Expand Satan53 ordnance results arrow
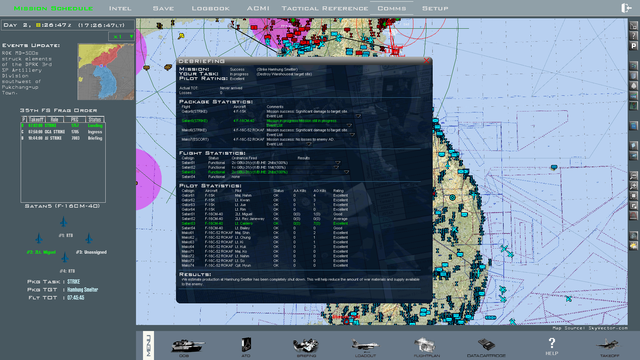Viewport: 640px width, 360px height. coord(346,172)
